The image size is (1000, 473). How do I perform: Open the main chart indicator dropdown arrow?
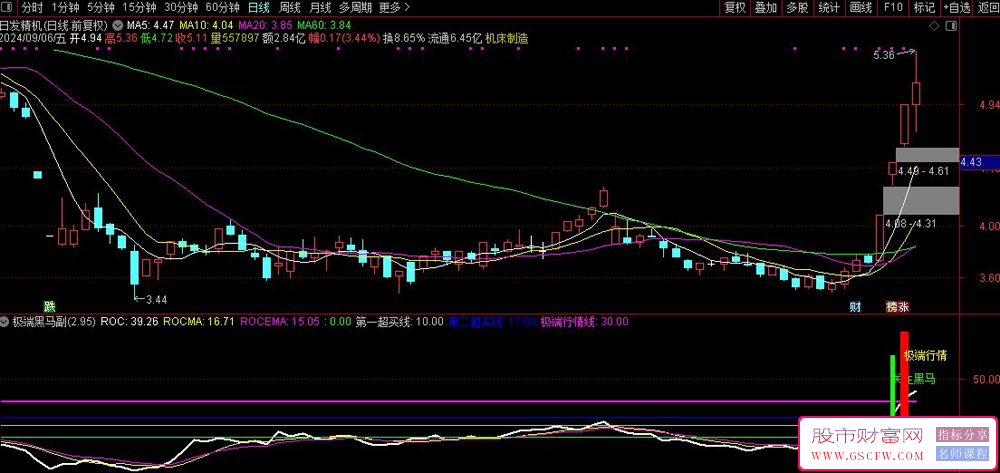tap(117, 26)
